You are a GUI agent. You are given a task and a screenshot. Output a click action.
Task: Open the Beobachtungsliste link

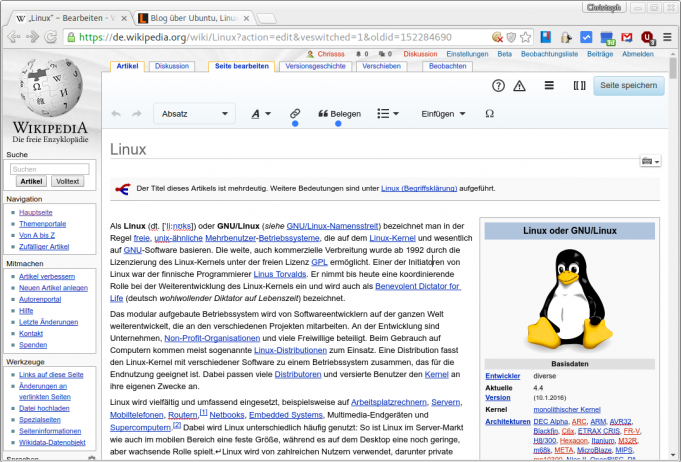(x=549, y=54)
